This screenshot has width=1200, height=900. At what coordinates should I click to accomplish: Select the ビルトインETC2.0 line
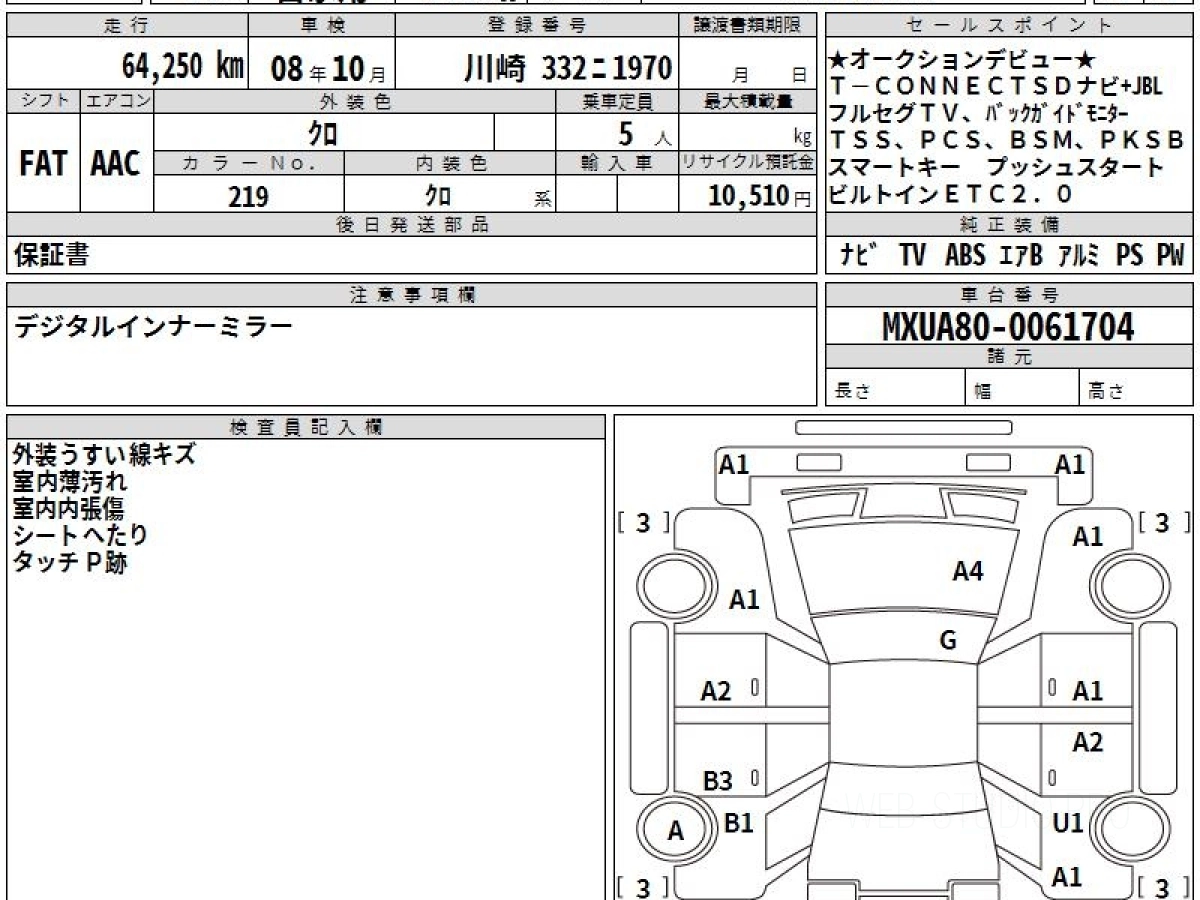coord(950,193)
